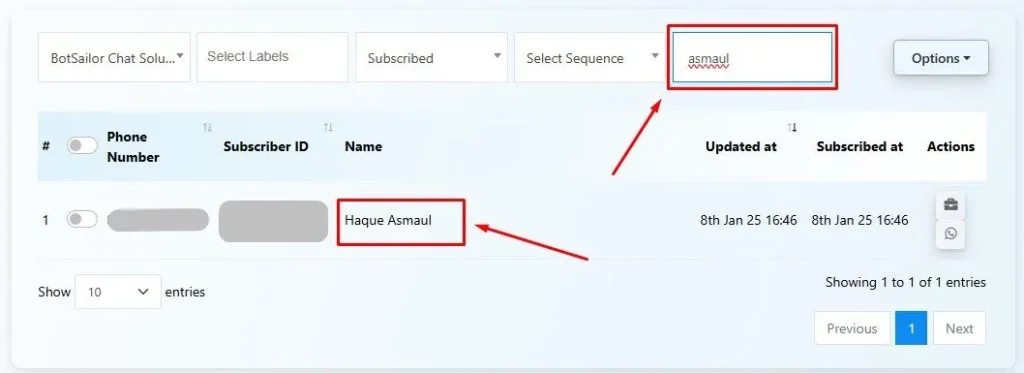Viewport: 1024px width, 373px height.
Task: Open BotSailor Chat Solu... account dropdown
Action: (x=114, y=57)
